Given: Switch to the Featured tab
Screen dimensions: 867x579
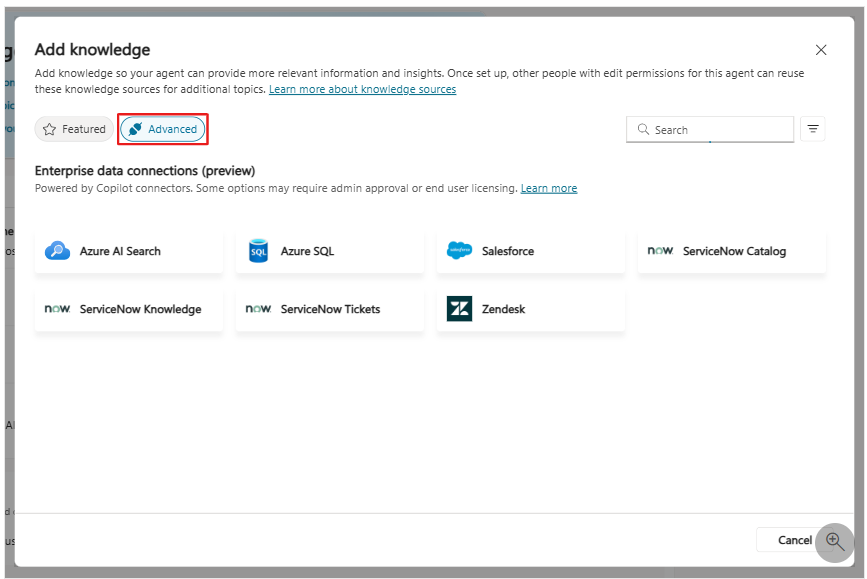Looking at the screenshot, I should coord(74,129).
